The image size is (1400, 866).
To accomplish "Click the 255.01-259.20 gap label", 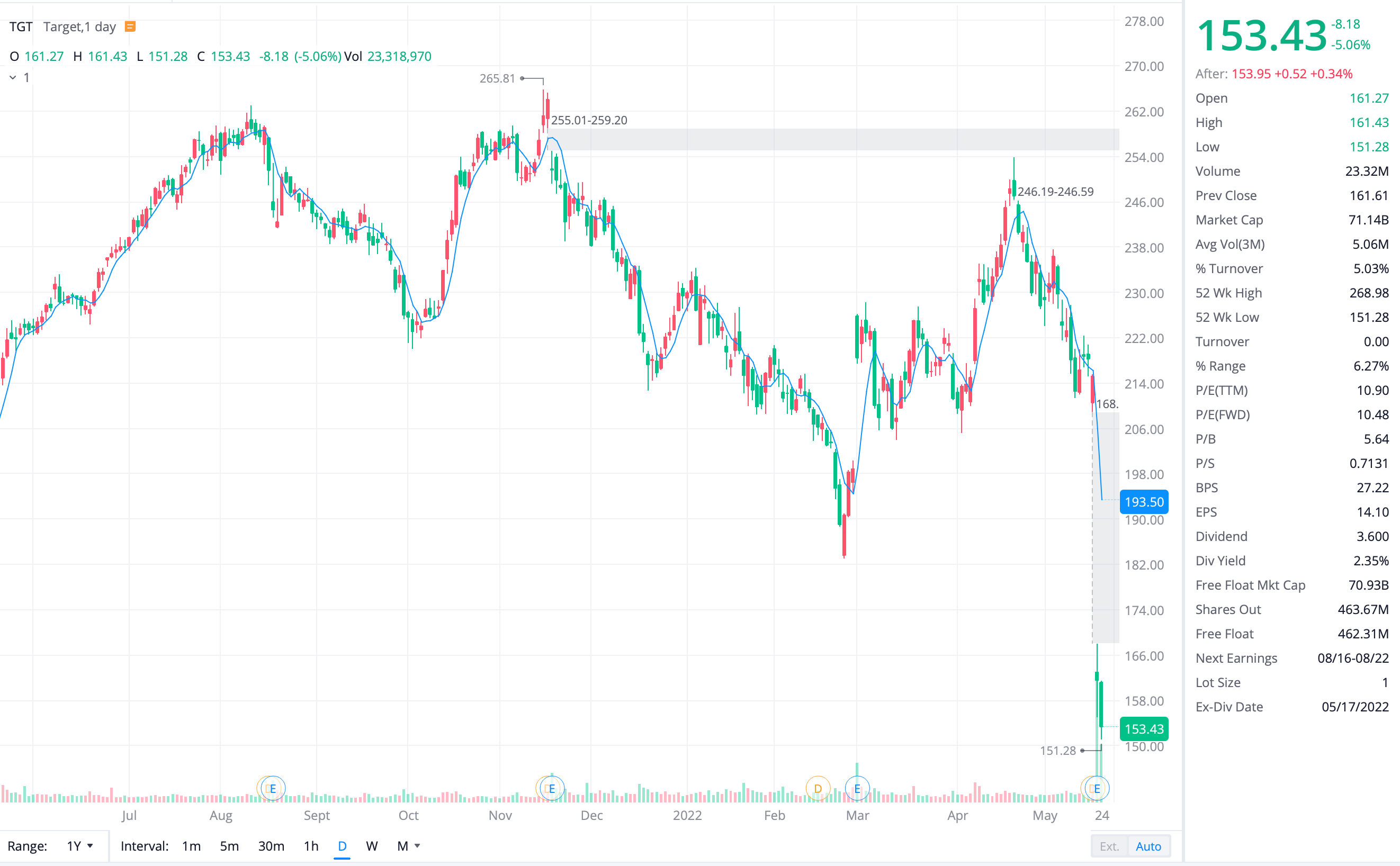I will pos(589,120).
